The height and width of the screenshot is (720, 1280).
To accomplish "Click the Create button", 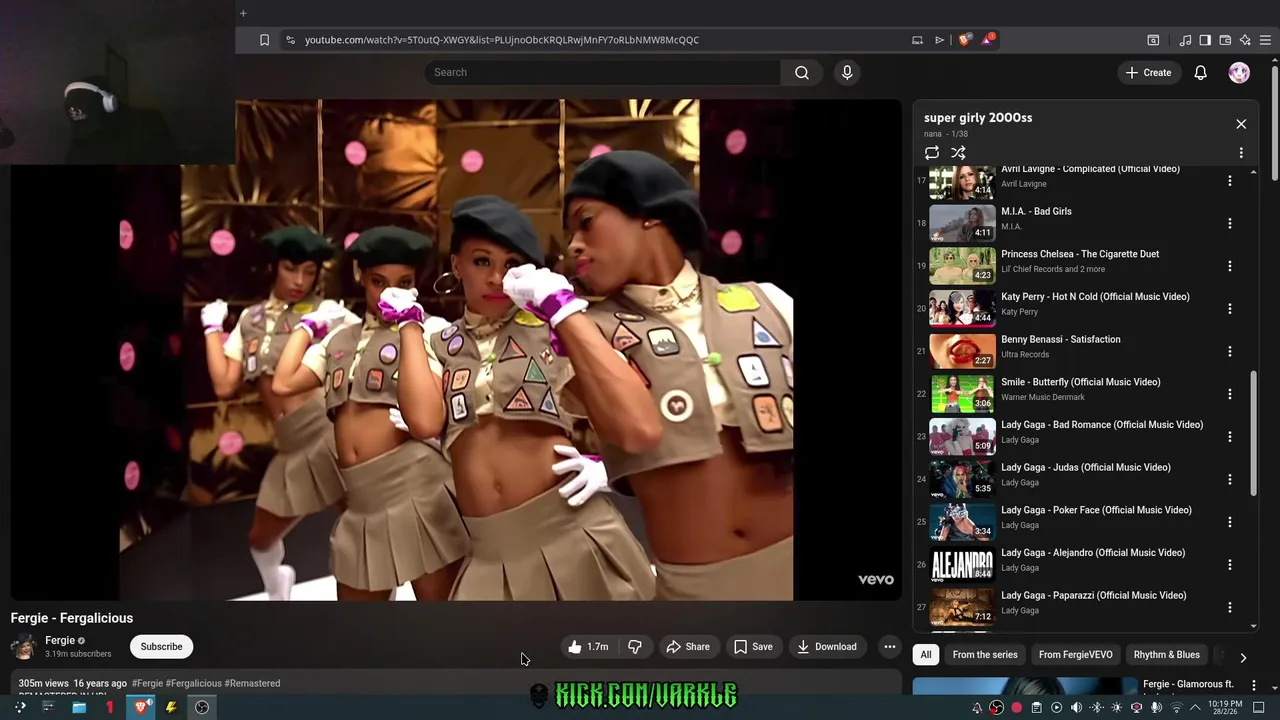I will point(1148,73).
